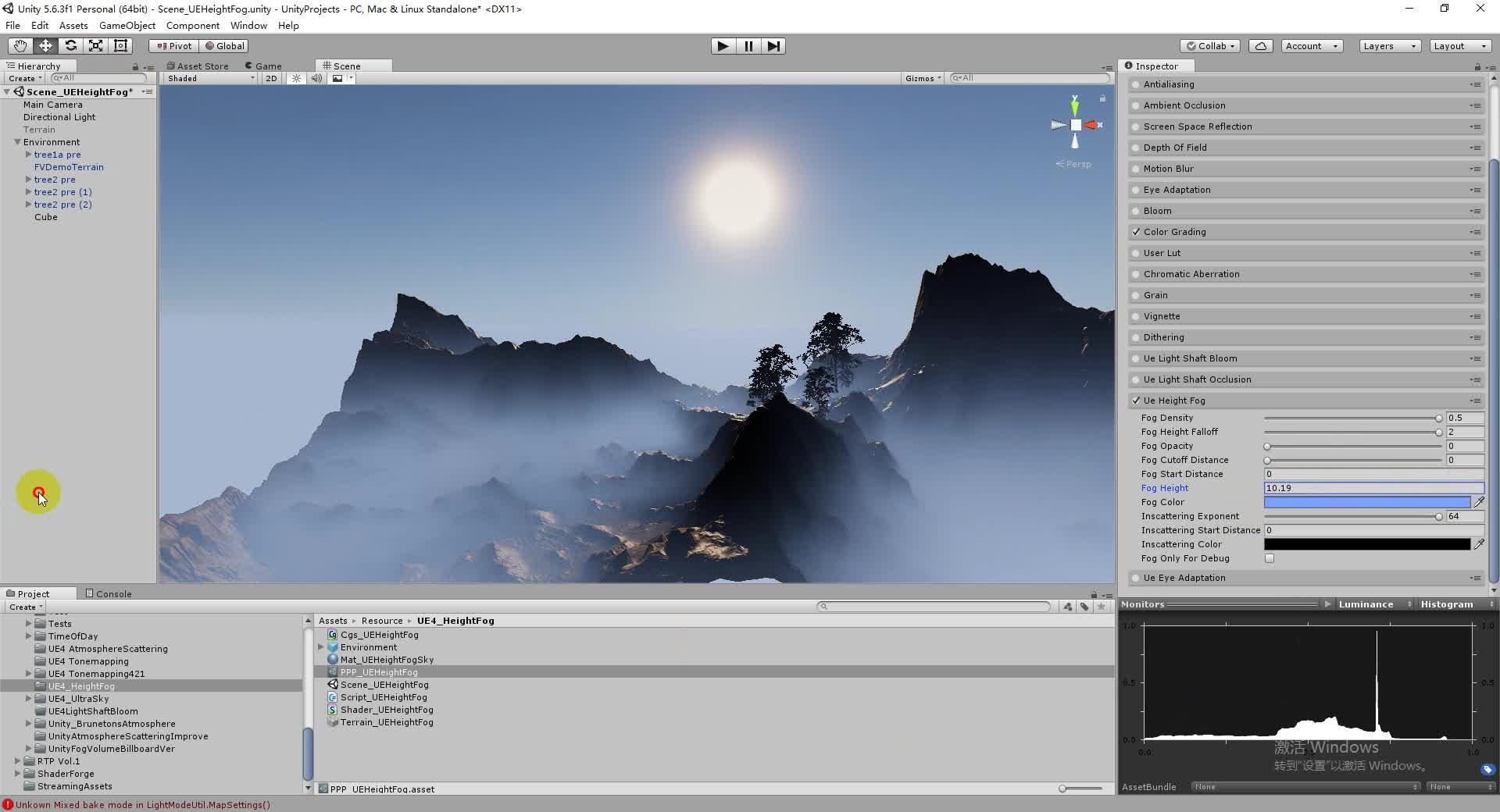The image size is (1500, 812).
Task: Select the Move tool
Action: click(45, 45)
